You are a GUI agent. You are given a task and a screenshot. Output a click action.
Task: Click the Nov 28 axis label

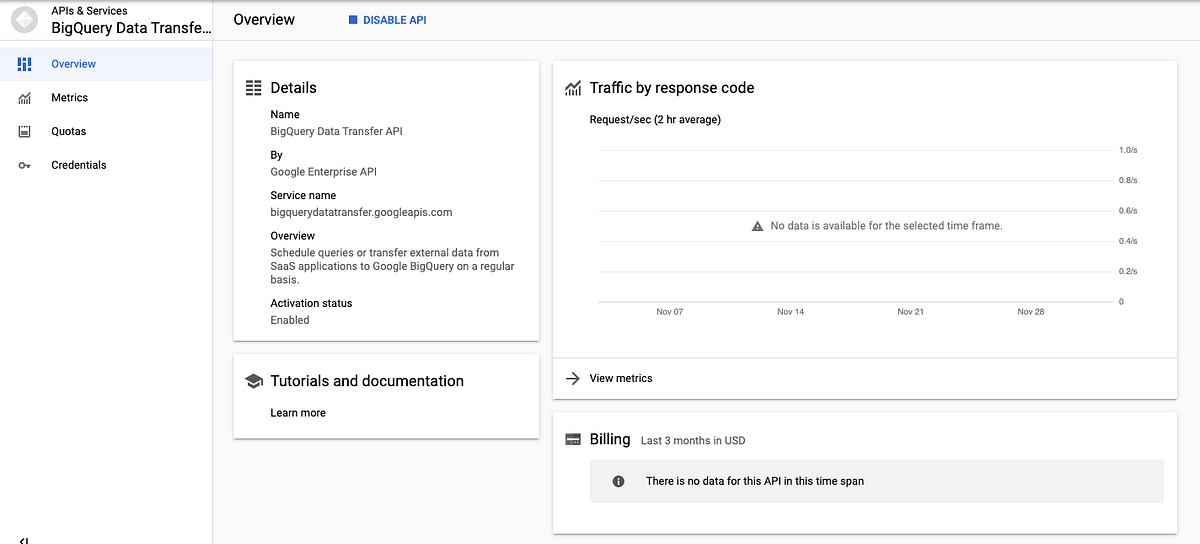point(1031,312)
